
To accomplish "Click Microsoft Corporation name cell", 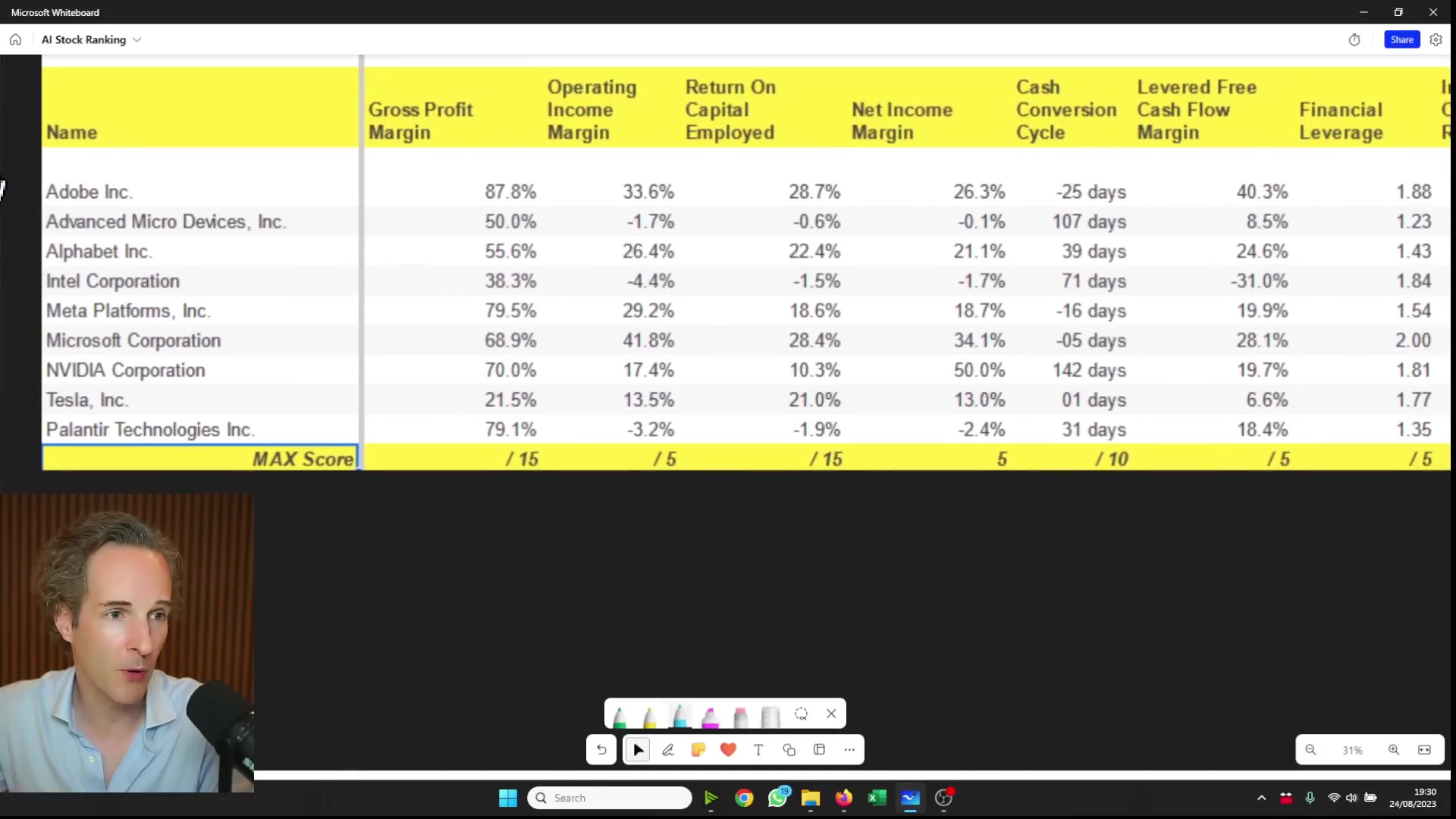I will pyautogui.click(x=133, y=340).
